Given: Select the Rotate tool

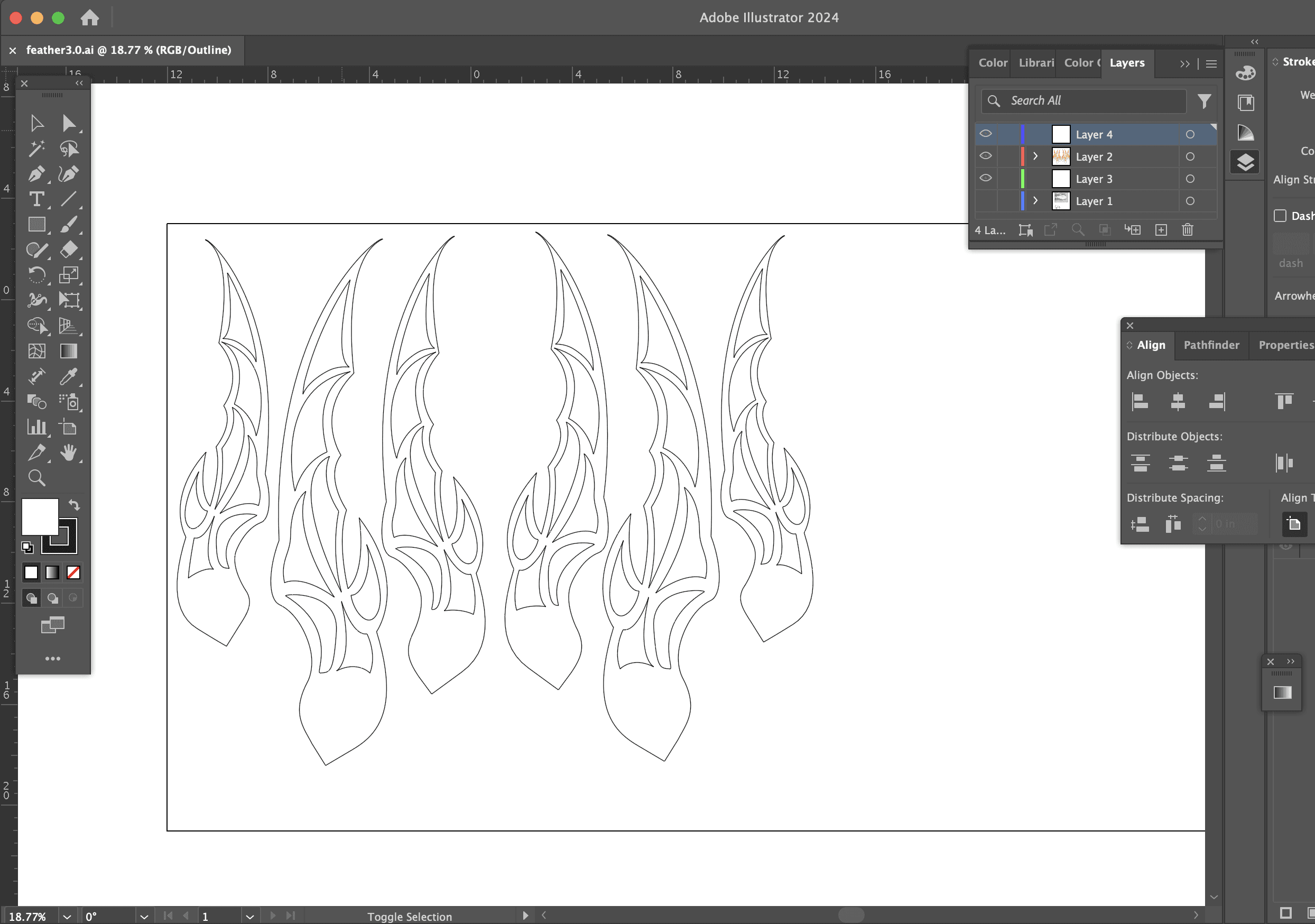Looking at the screenshot, I should 36,275.
